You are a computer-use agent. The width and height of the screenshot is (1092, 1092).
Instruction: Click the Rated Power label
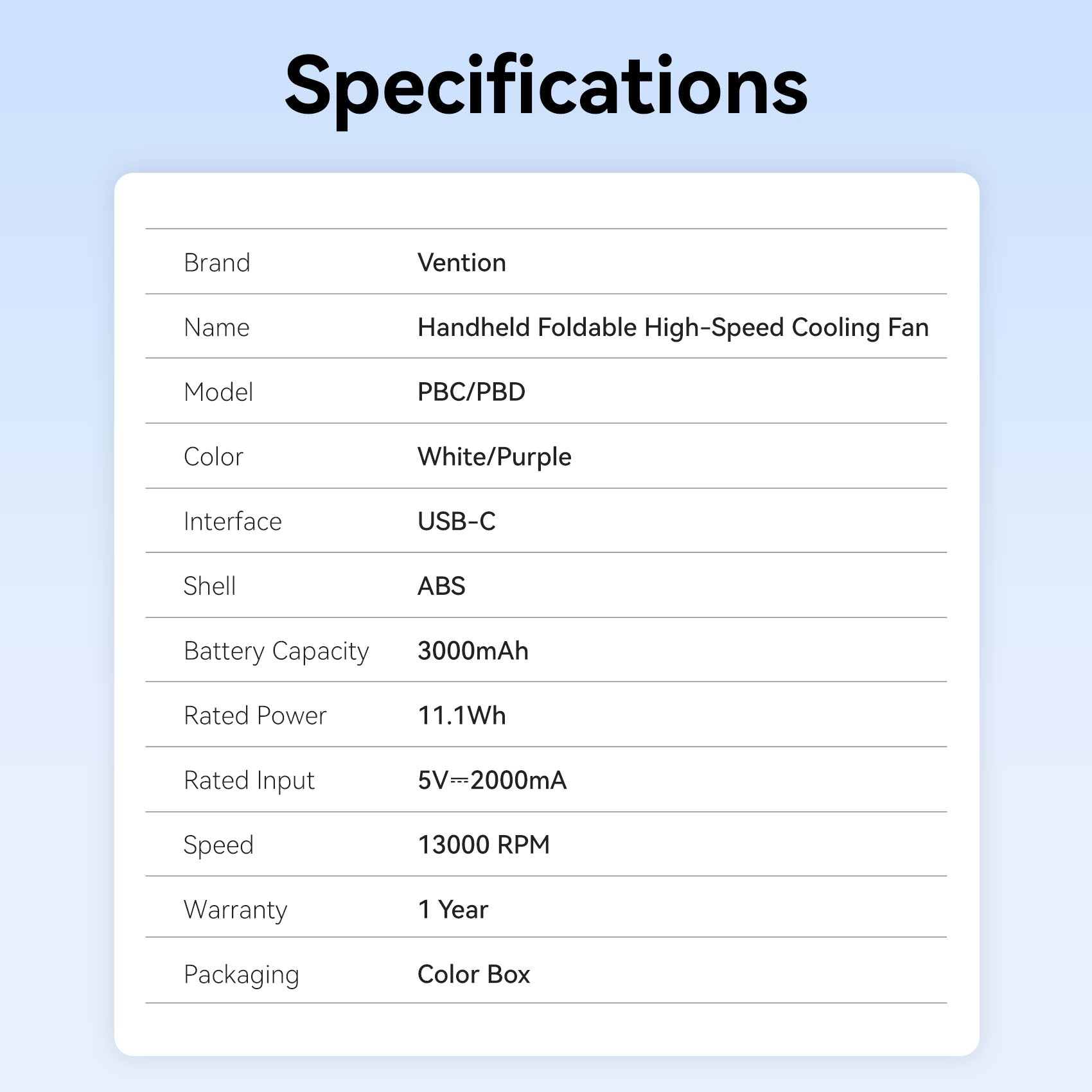pyautogui.click(x=255, y=716)
